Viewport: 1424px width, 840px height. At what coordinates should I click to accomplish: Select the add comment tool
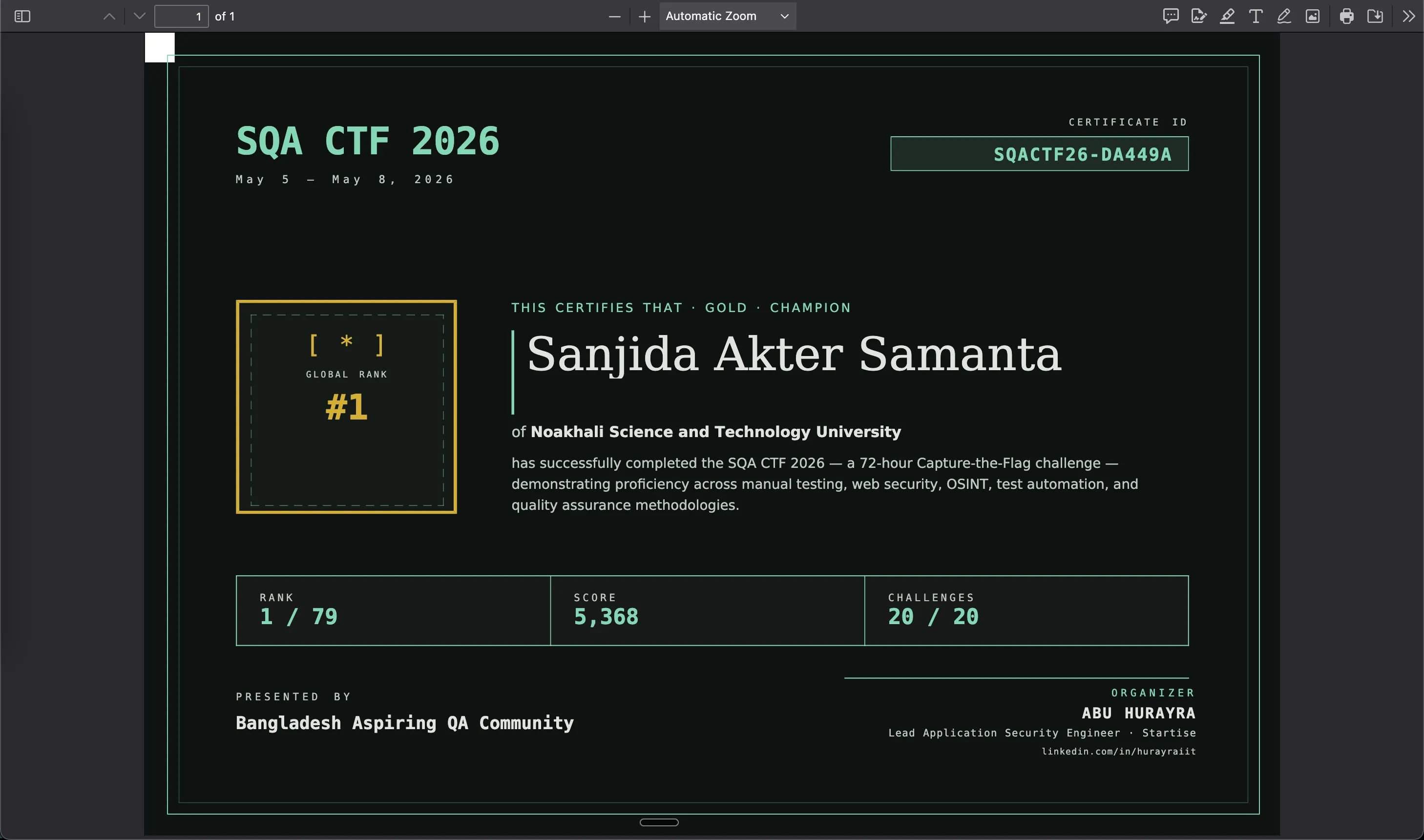(1171, 17)
